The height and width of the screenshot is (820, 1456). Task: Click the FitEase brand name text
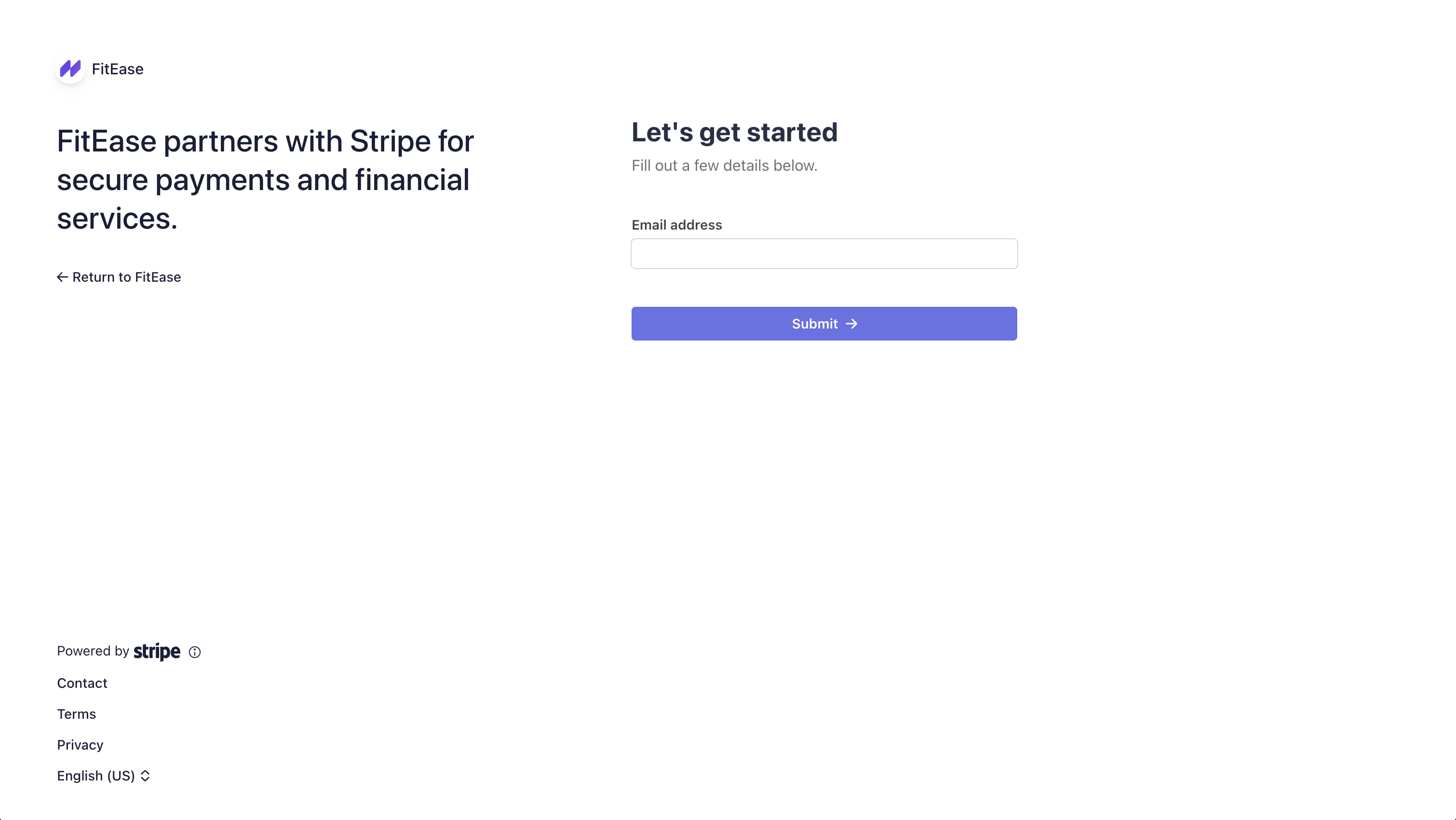(117, 69)
